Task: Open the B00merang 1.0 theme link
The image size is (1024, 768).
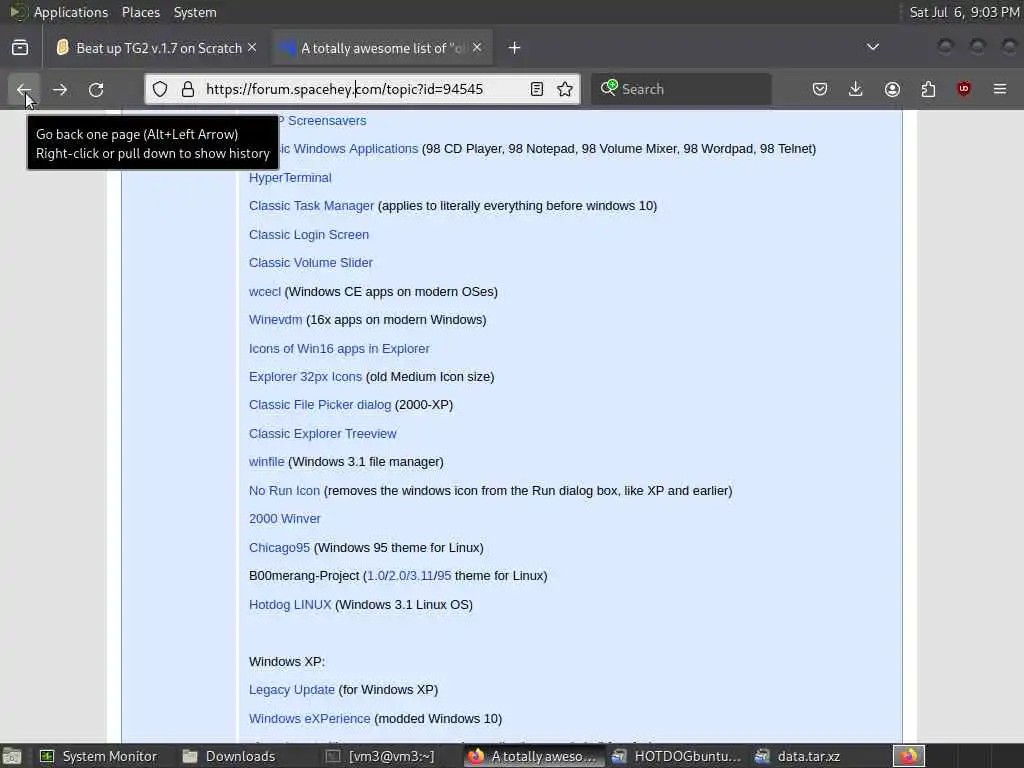Action: point(376,576)
